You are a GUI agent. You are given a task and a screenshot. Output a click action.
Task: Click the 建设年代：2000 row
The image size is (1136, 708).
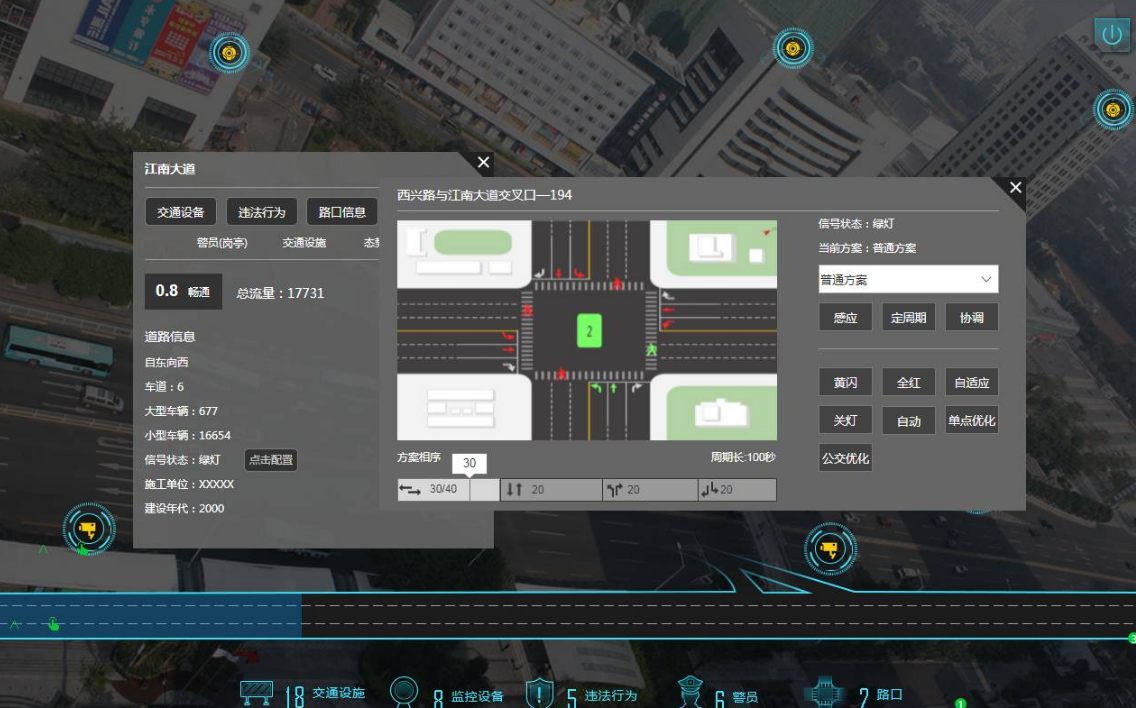184,508
